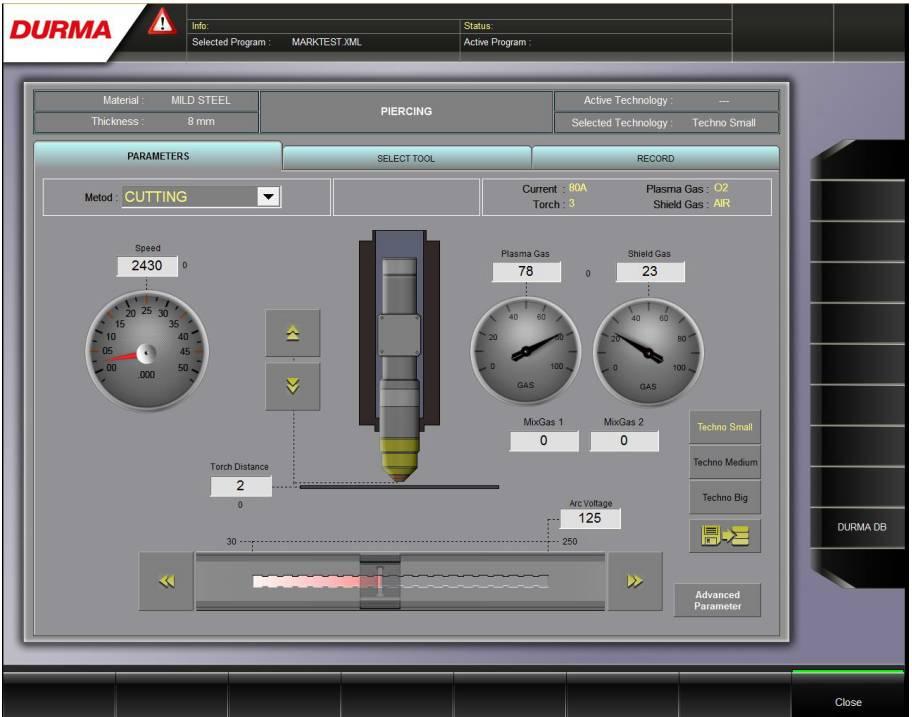Click the plasma torch illustration
The width and height of the screenshot is (912, 717).
tap(399, 355)
